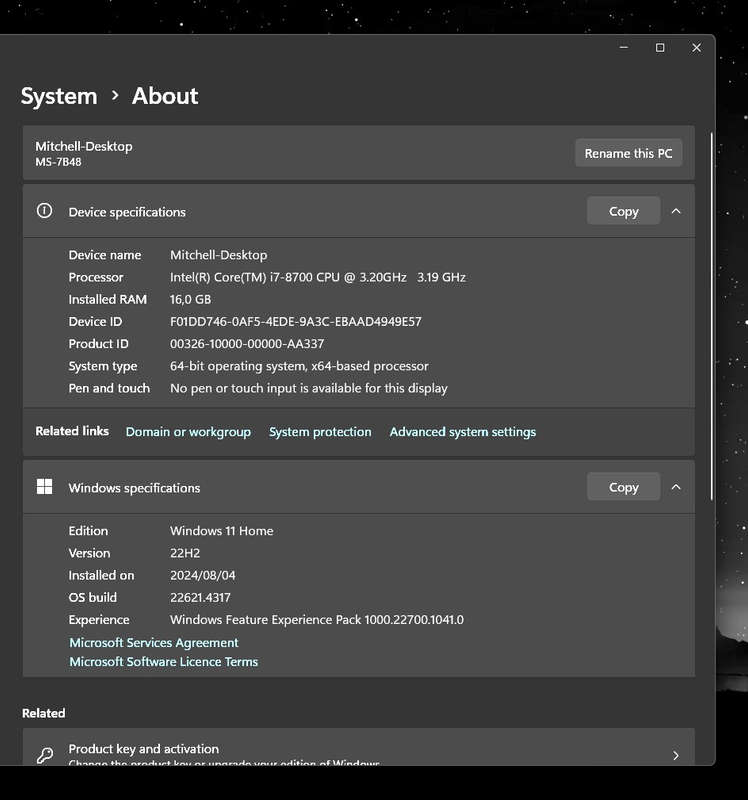
Task: Collapse the Device specifications section
Action: [x=676, y=211]
